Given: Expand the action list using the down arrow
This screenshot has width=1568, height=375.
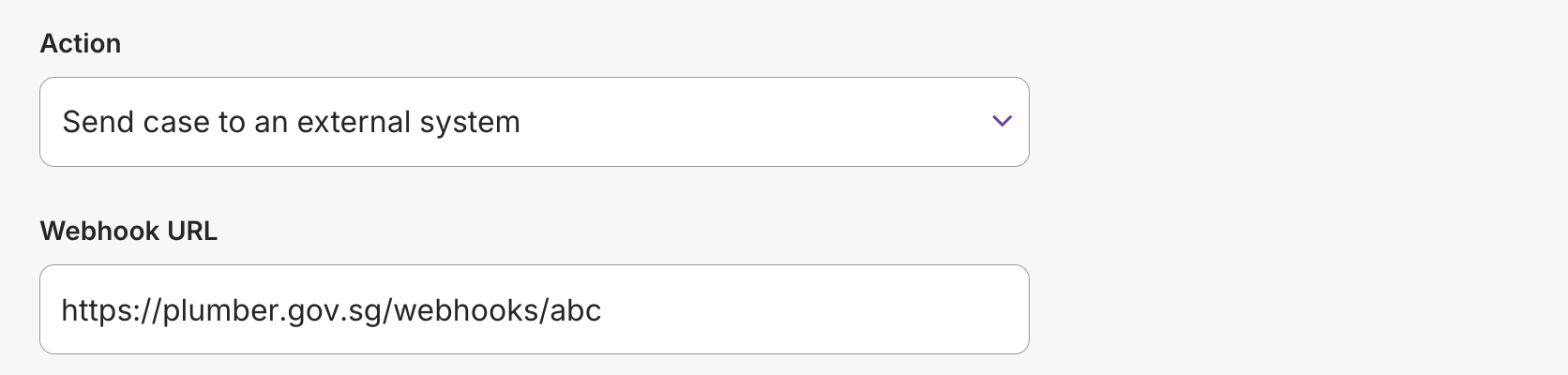Looking at the screenshot, I should [1002, 121].
